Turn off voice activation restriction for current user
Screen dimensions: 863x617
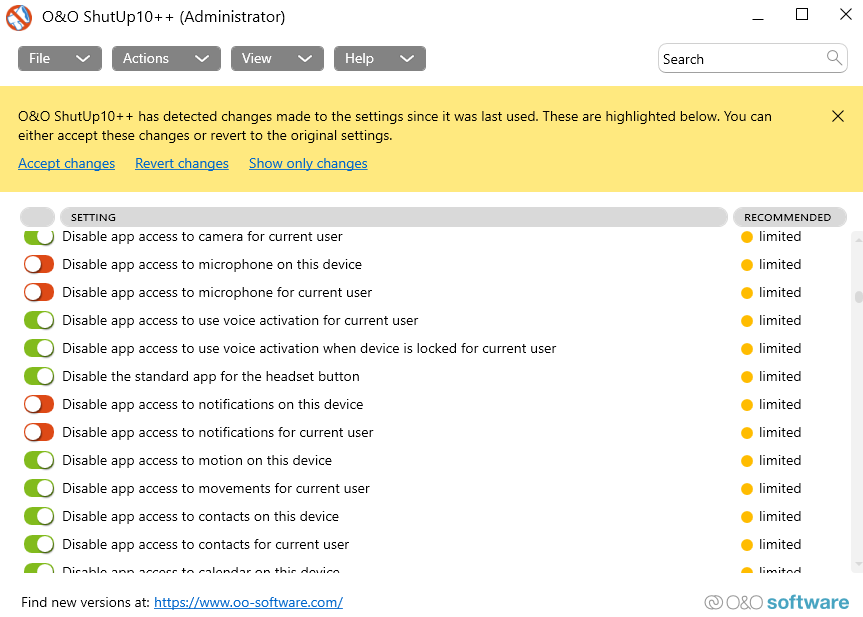click(38, 320)
